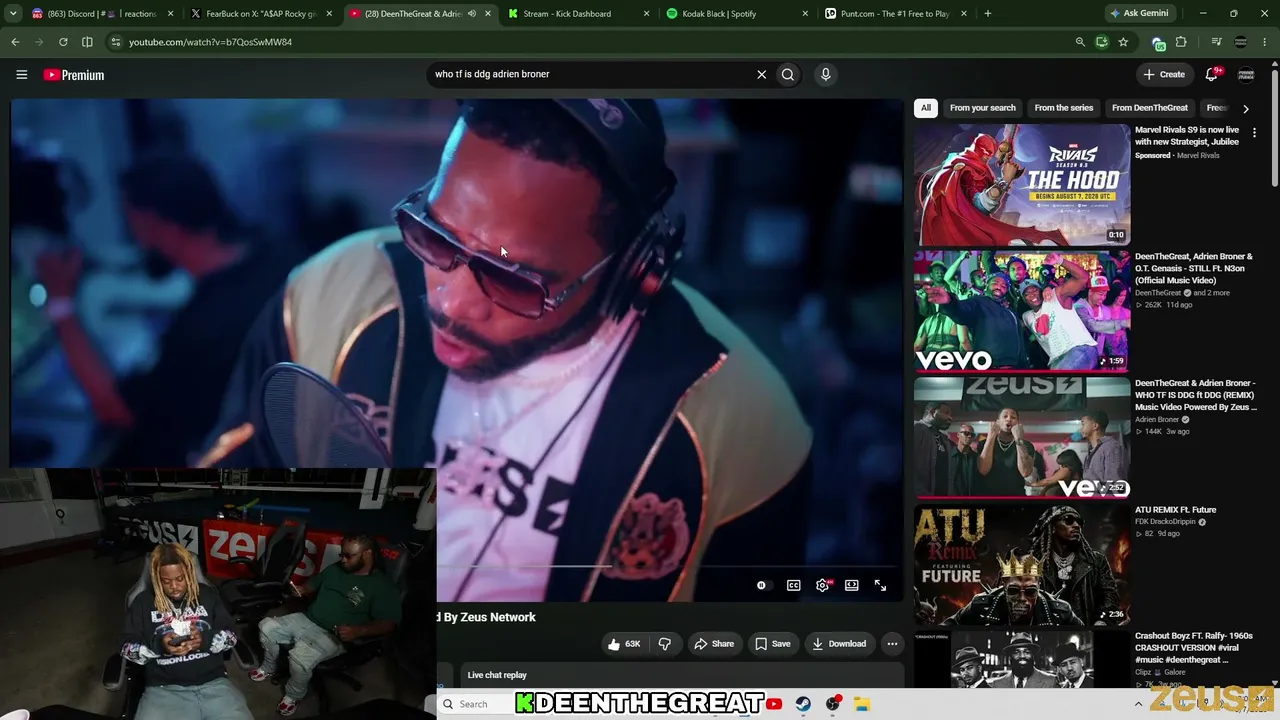
Task: Open the player settings gear
Action: coord(822,585)
